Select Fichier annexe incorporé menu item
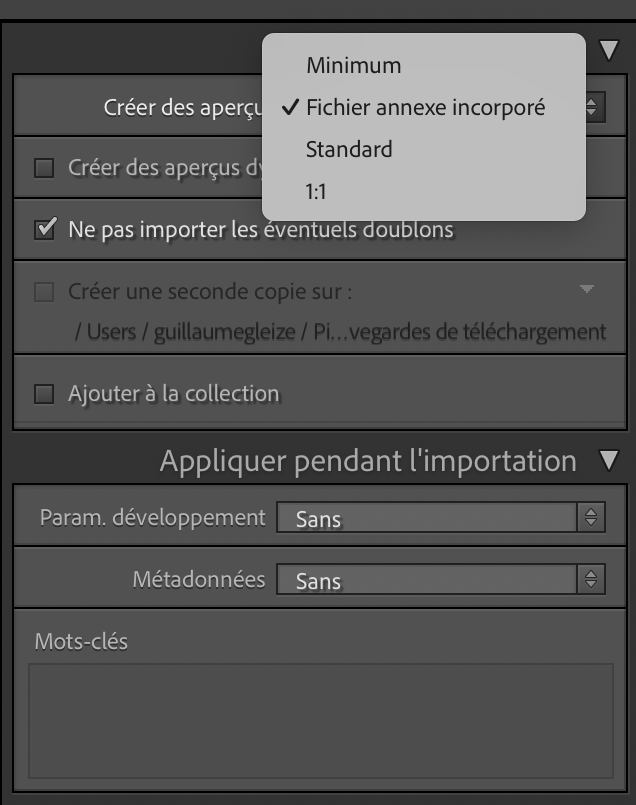This screenshot has width=636, height=805. point(425,108)
